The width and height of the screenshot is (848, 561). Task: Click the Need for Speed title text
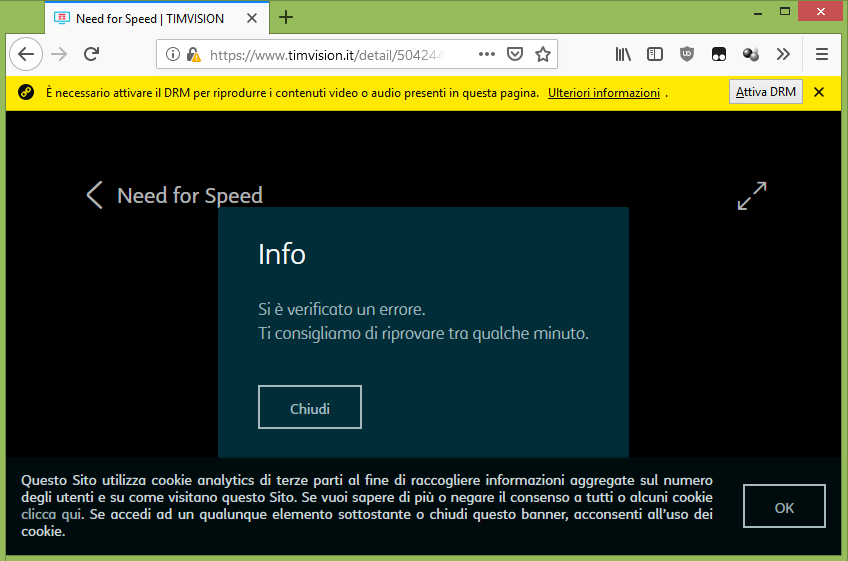[x=190, y=195]
